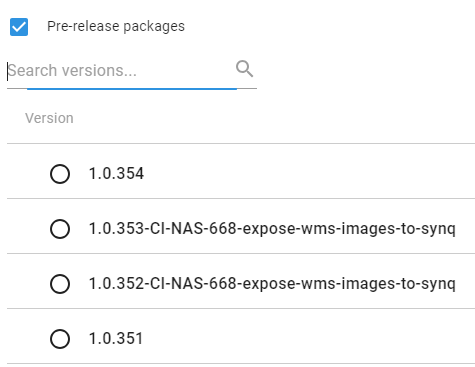The height and width of the screenshot is (367, 475).
Task: Click the blank space in the 1.0.354 row
Action: coord(300,174)
